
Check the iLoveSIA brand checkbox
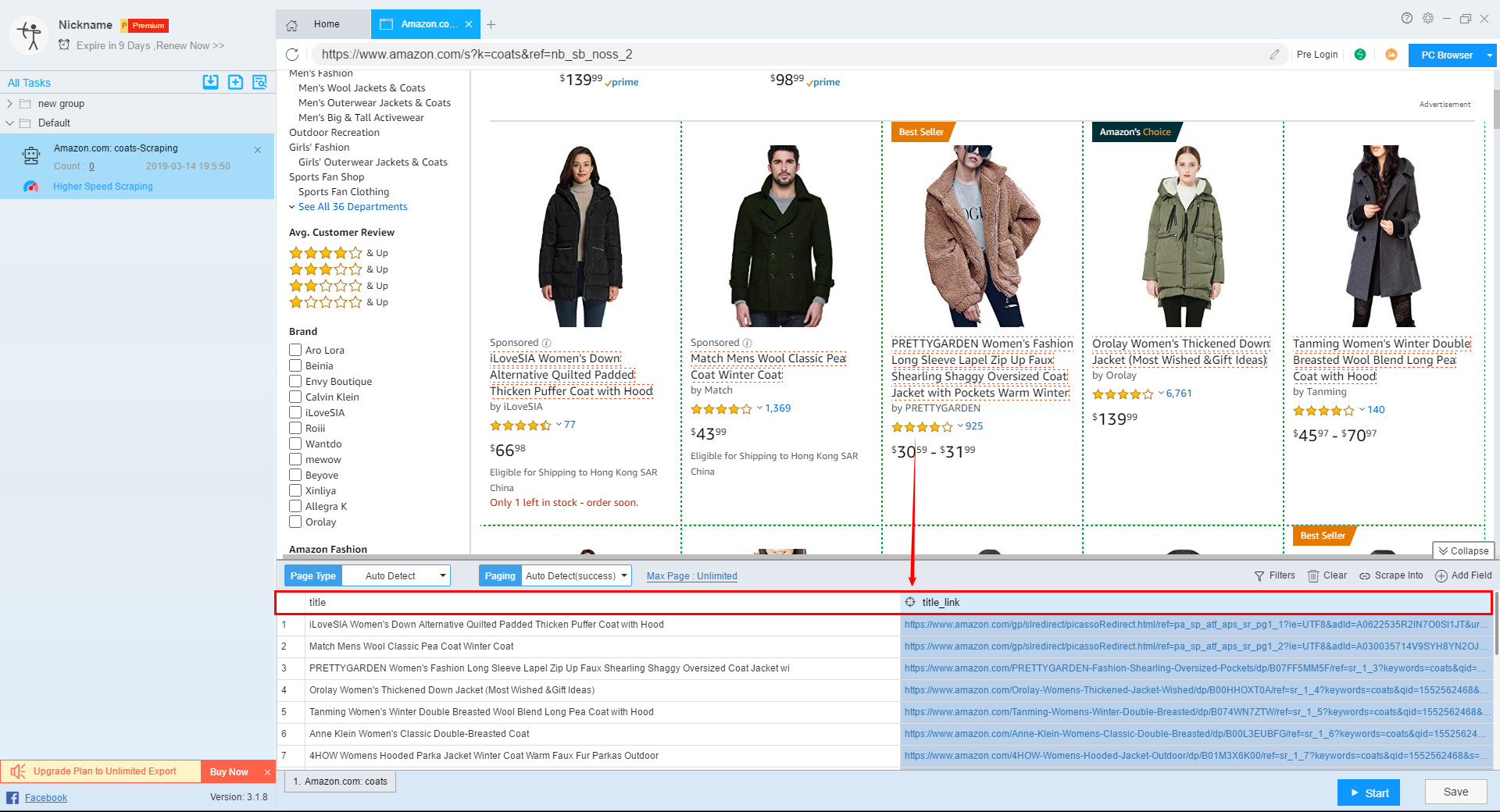tap(295, 412)
